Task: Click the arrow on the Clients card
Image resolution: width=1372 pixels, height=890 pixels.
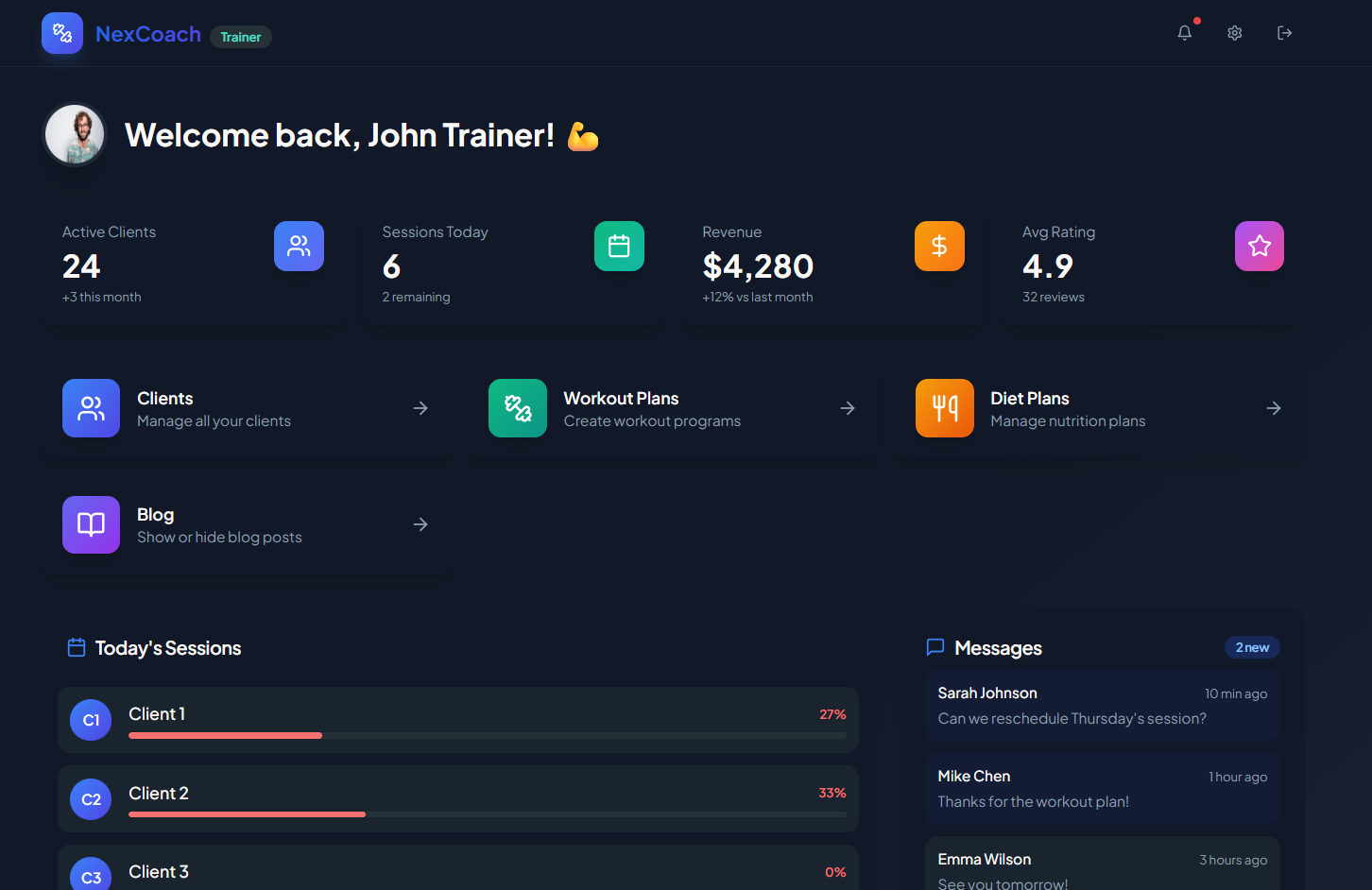Action: [x=420, y=408]
